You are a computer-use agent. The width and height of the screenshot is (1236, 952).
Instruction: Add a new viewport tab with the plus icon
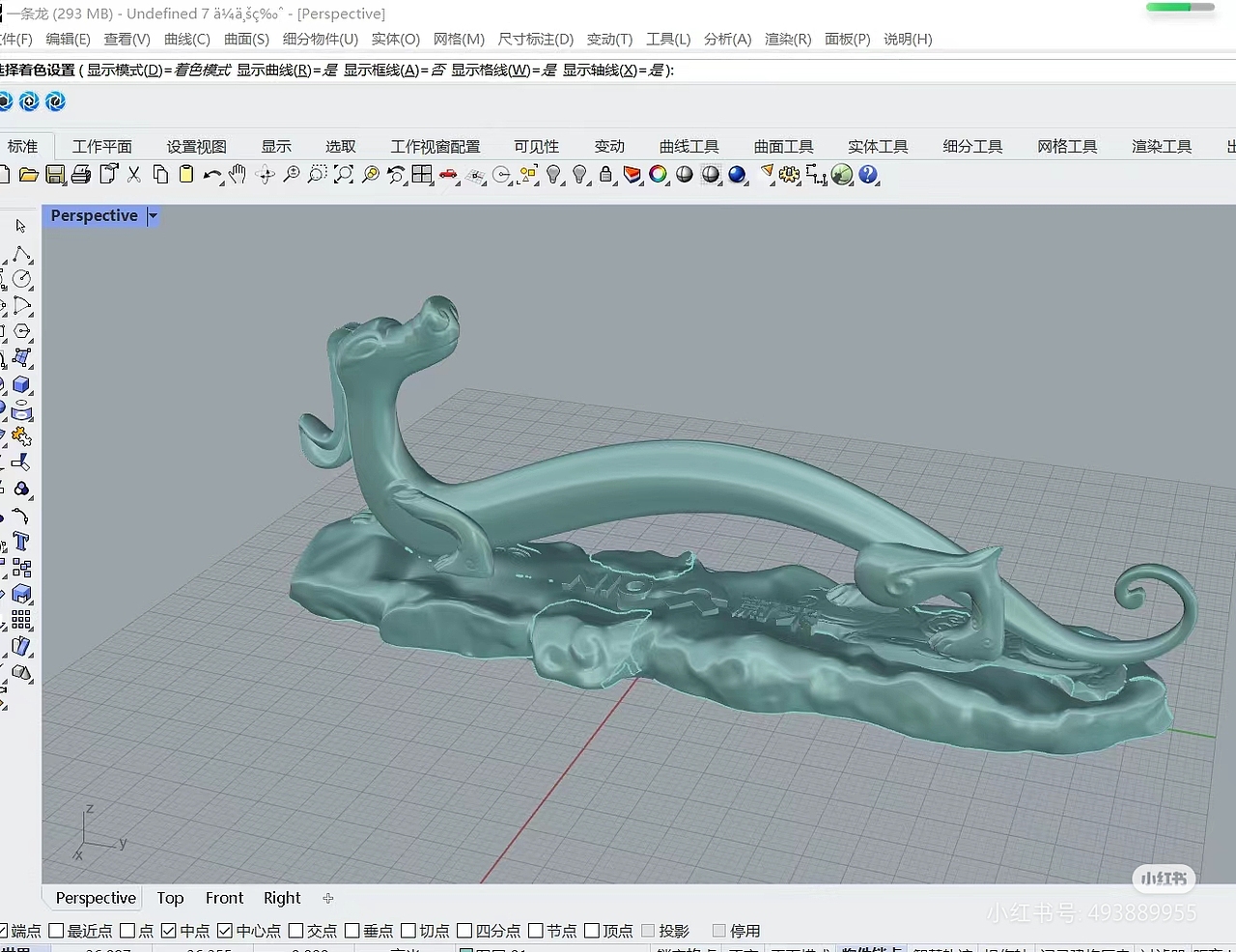coord(328,898)
